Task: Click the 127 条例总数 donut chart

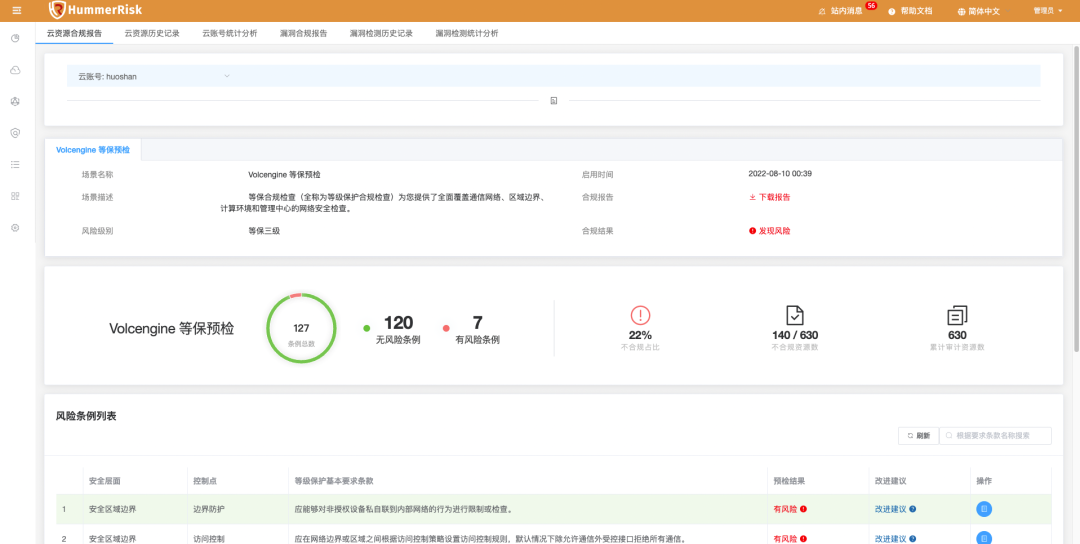Action: point(301,328)
